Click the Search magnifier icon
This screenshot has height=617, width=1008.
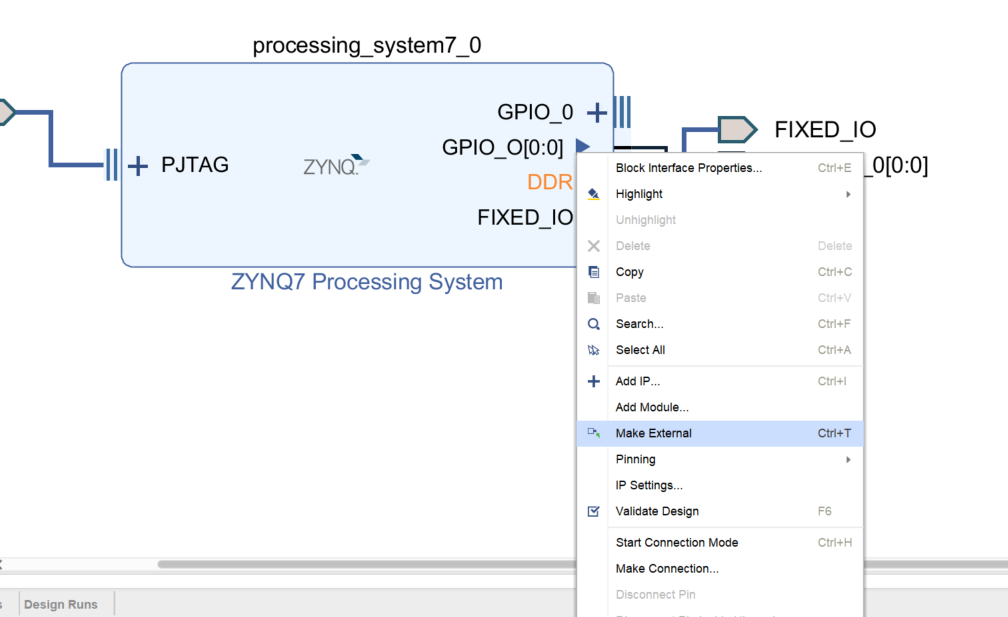point(594,324)
